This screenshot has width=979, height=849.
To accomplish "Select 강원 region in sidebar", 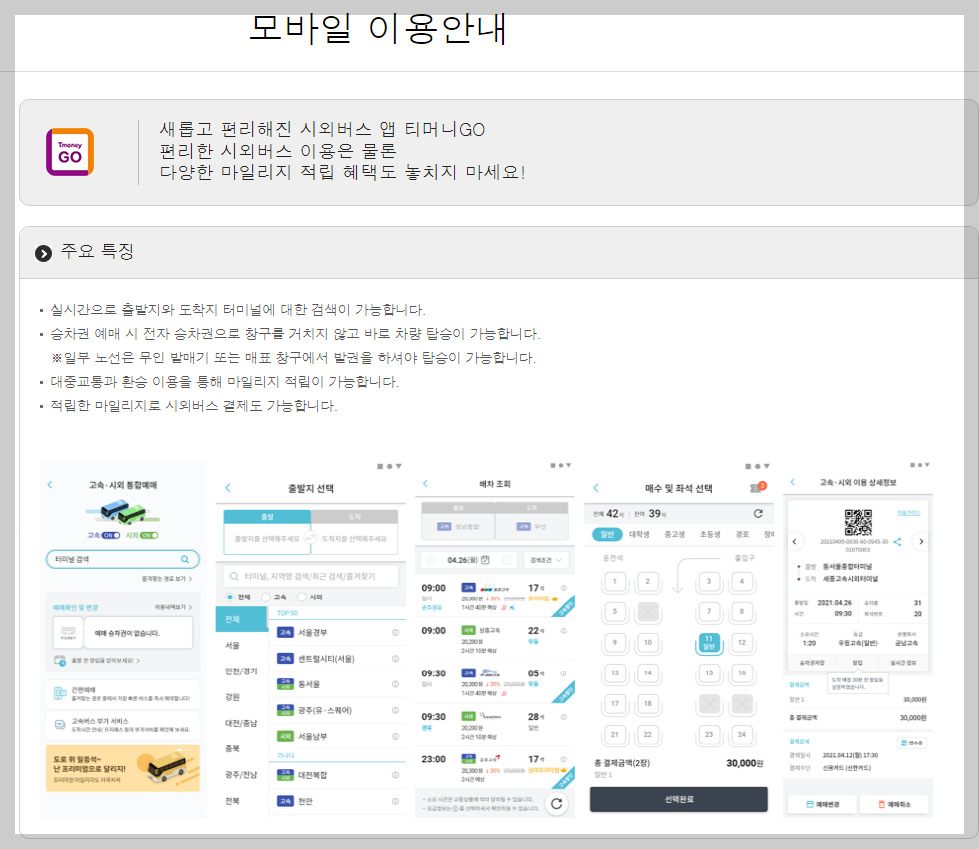I will [x=232, y=697].
